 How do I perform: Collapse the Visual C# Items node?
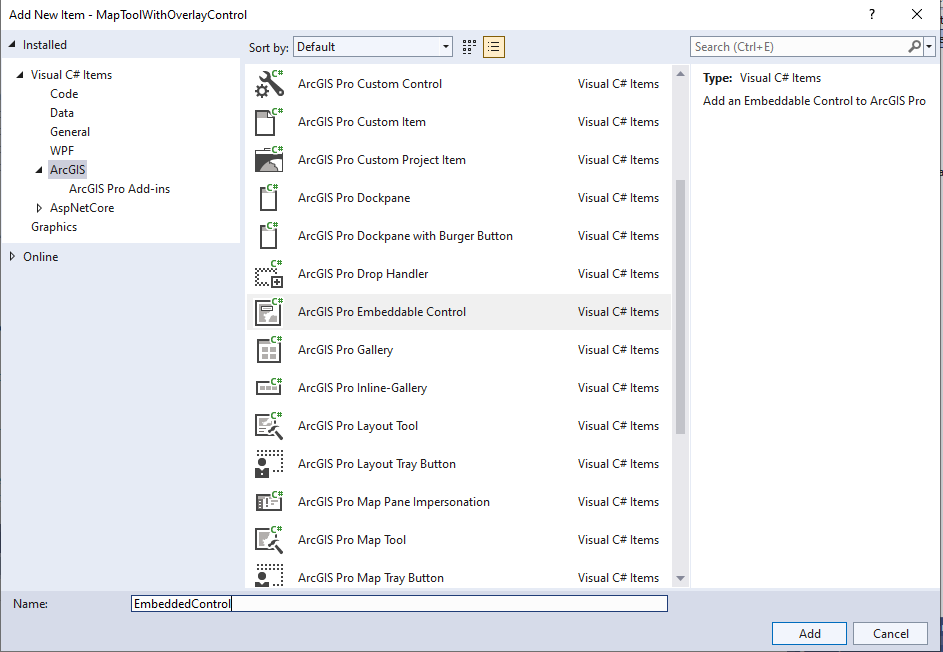[x=20, y=75]
